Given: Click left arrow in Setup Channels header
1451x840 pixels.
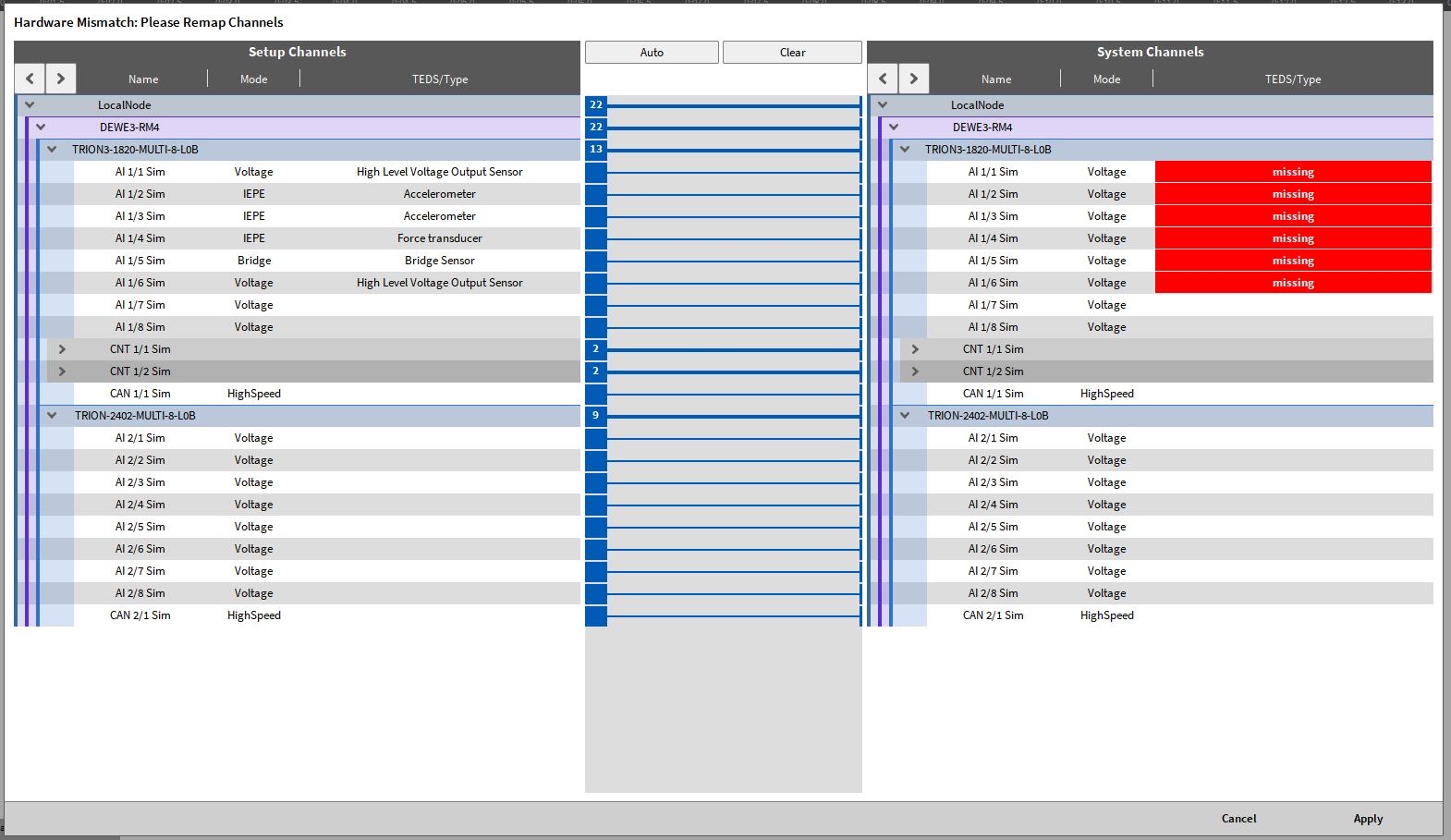Looking at the screenshot, I should tap(30, 79).
